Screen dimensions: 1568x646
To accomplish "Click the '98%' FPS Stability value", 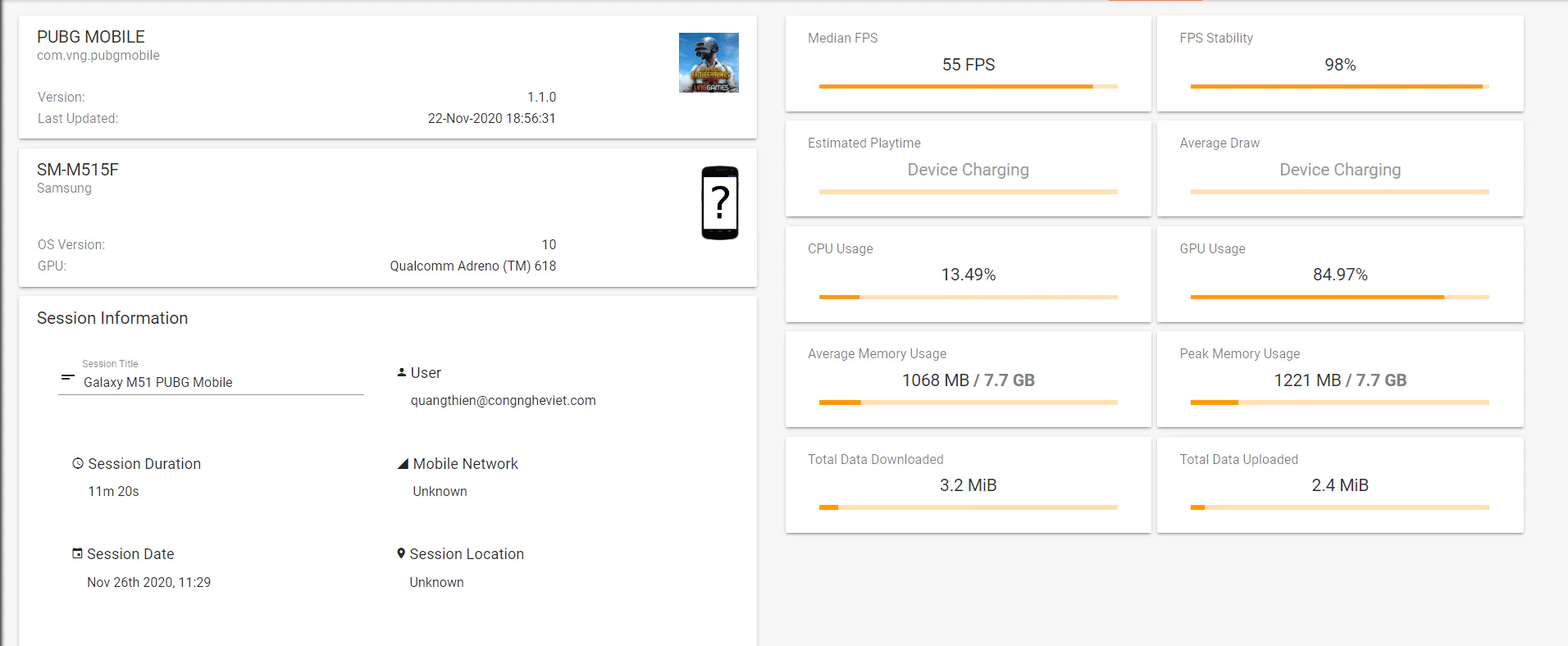I will 1340,65.
